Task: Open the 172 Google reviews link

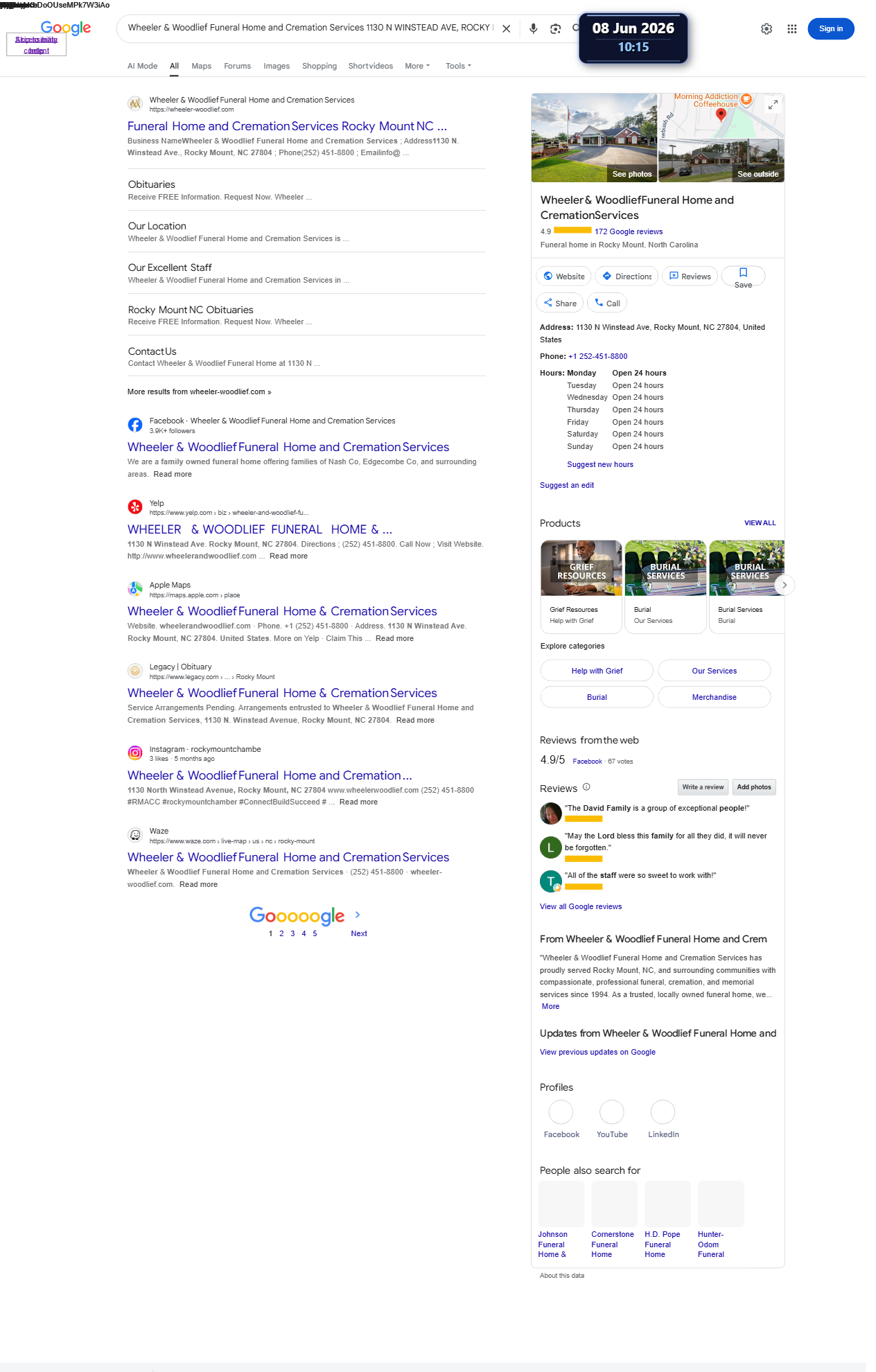Action: [629, 232]
